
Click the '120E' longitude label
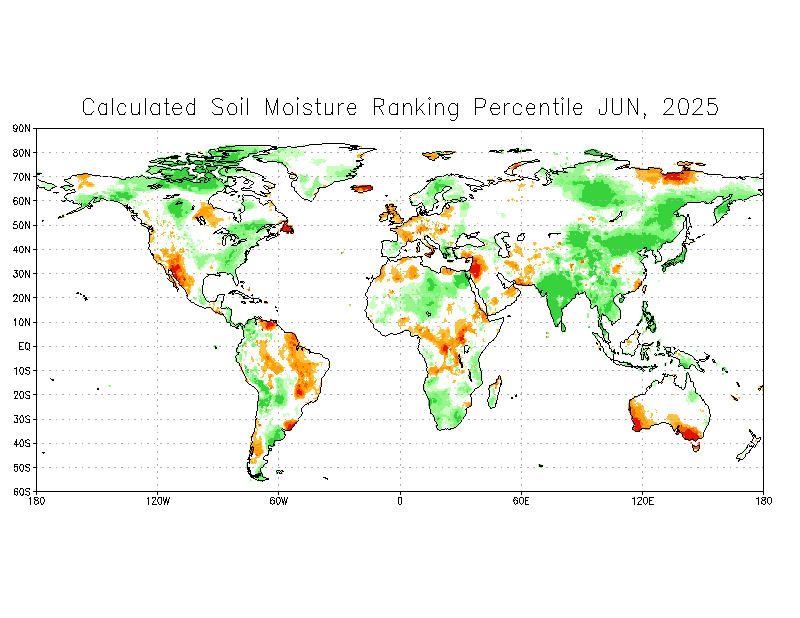click(x=642, y=501)
